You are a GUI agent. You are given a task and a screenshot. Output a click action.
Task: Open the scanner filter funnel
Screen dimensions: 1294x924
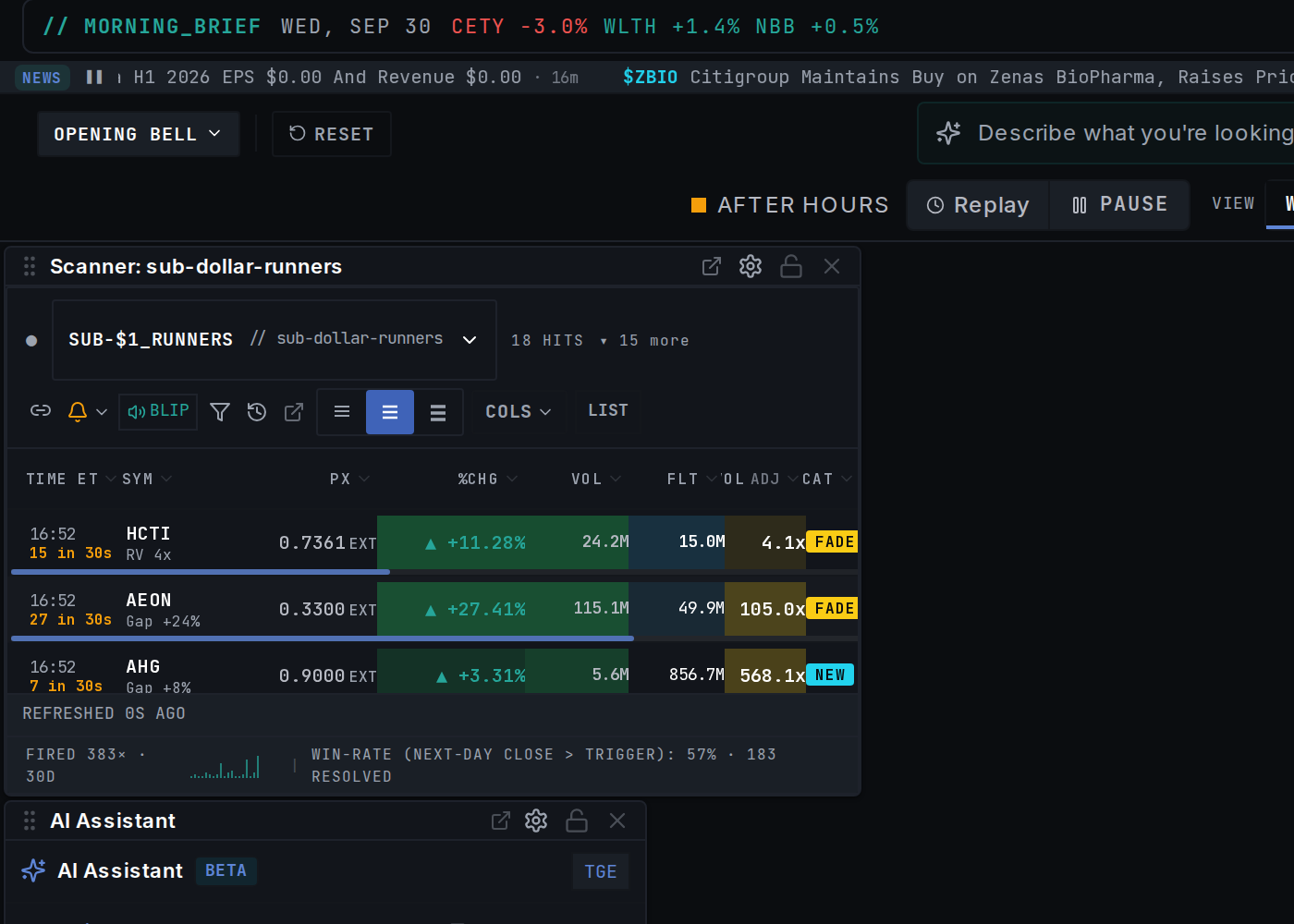click(x=220, y=411)
